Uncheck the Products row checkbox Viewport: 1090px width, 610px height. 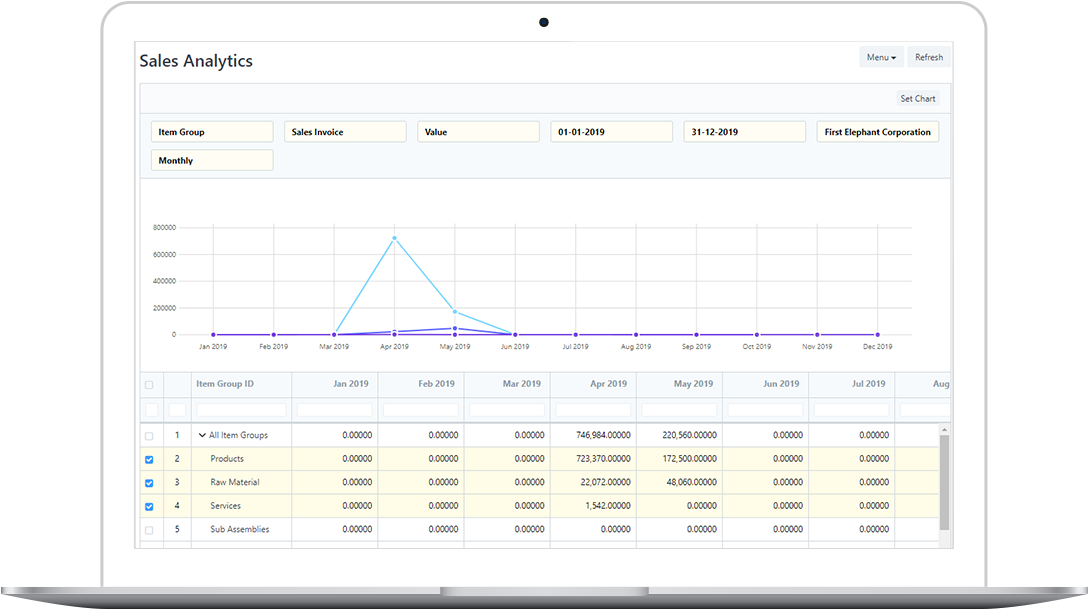(x=150, y=458)
